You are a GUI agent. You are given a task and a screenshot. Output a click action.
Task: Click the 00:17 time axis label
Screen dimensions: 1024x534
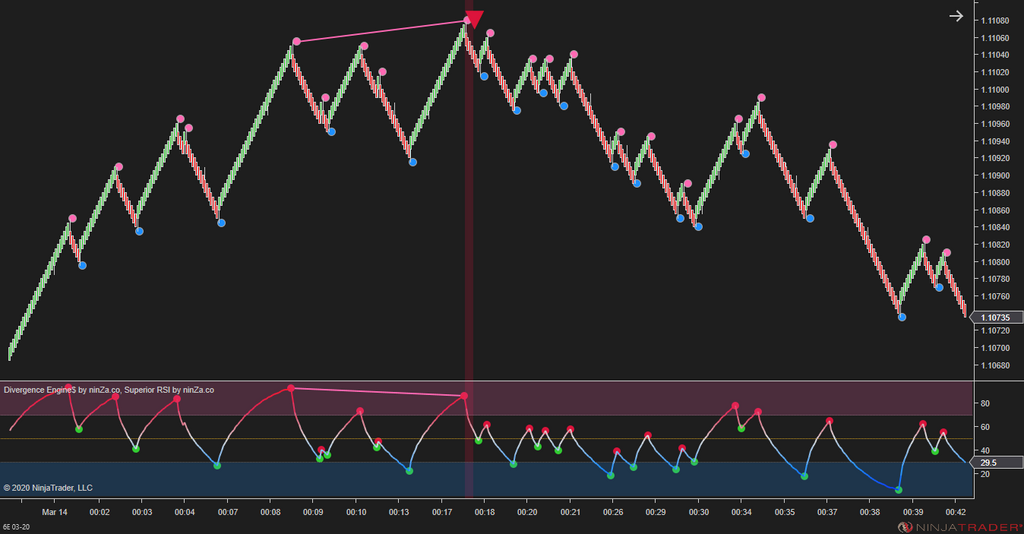(x=442, y=512)
